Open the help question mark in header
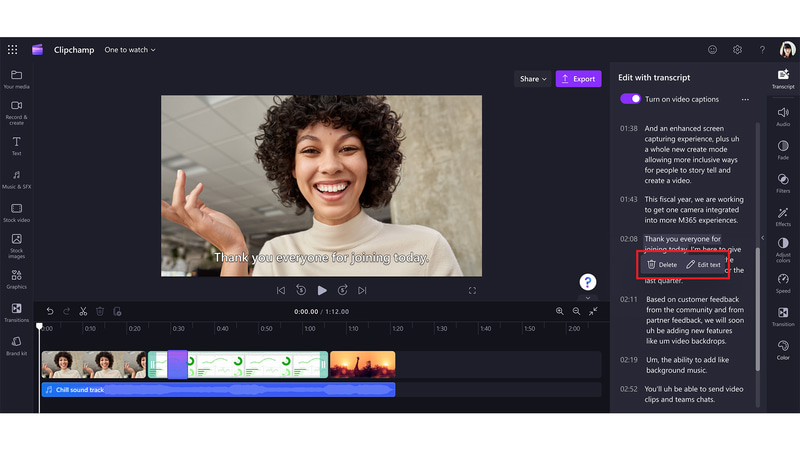The width and height of the screenshot is (800, 450). 762,49
